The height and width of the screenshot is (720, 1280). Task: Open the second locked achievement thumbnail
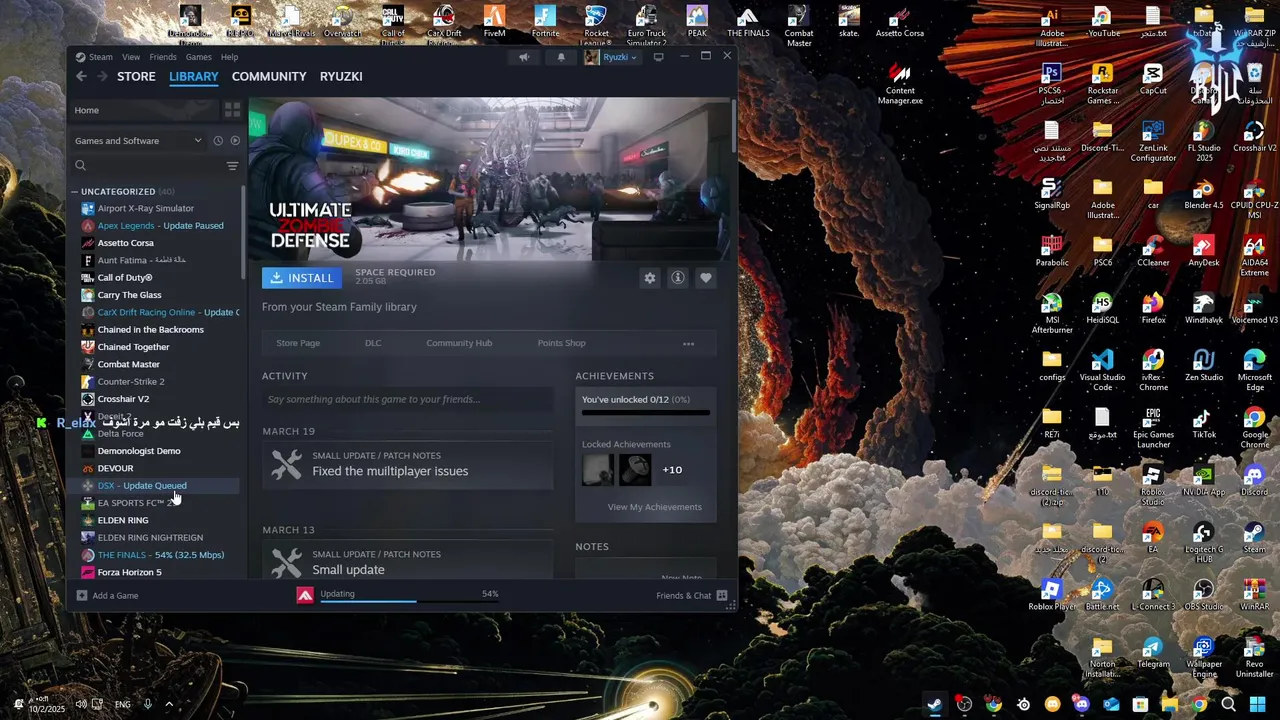[x=635, y=470]
